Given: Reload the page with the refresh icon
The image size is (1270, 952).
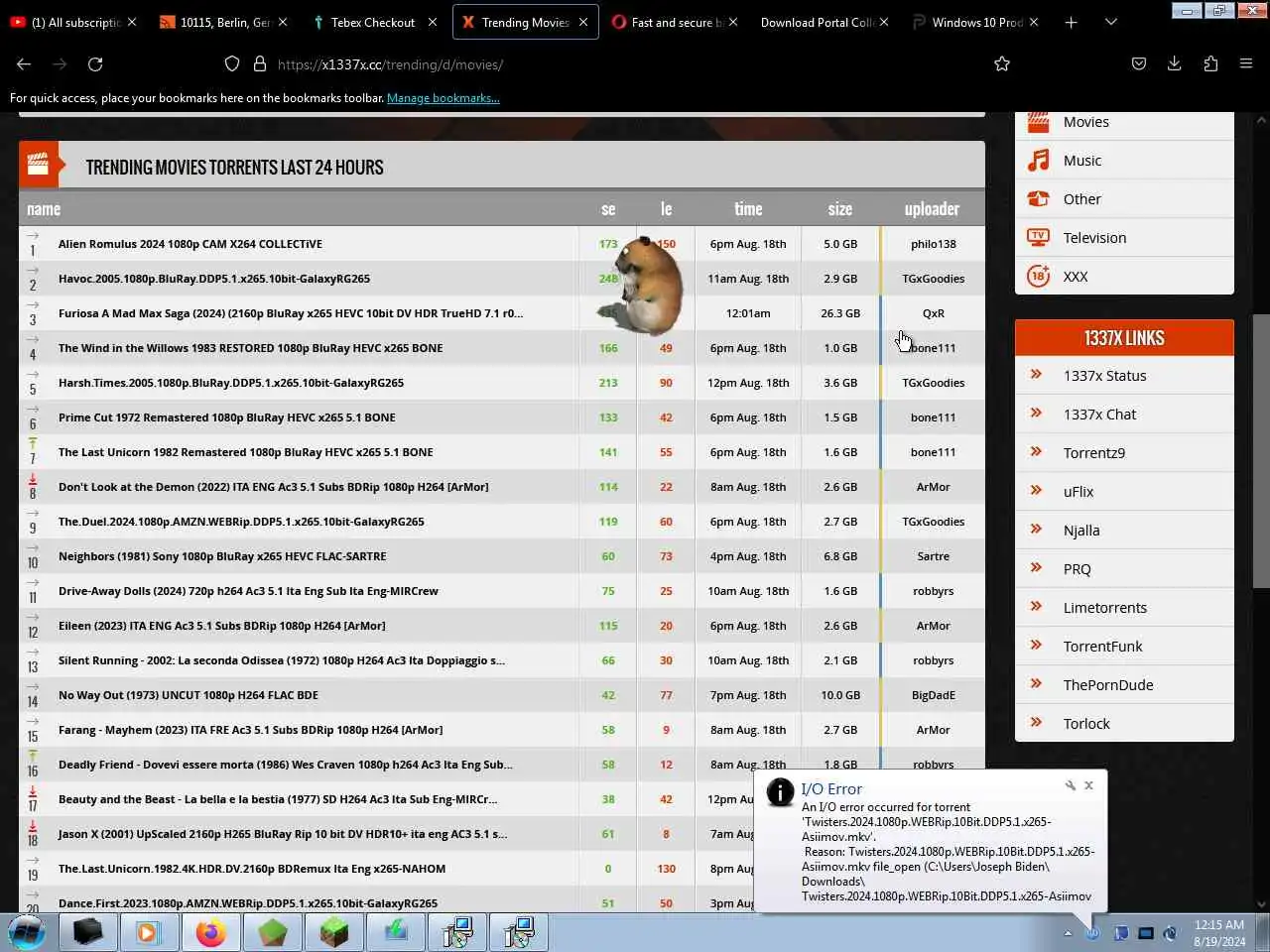Looking at the screenshot, I should click(95, 63).
